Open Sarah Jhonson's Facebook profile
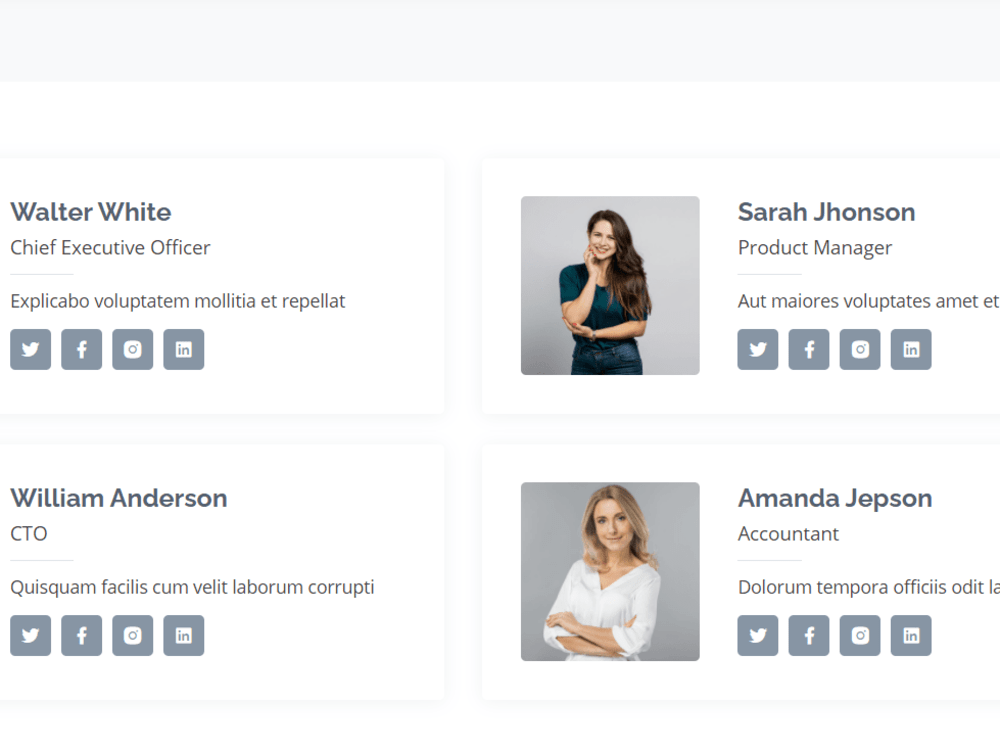The image size is (1000, 750). (x=809, y=349)
